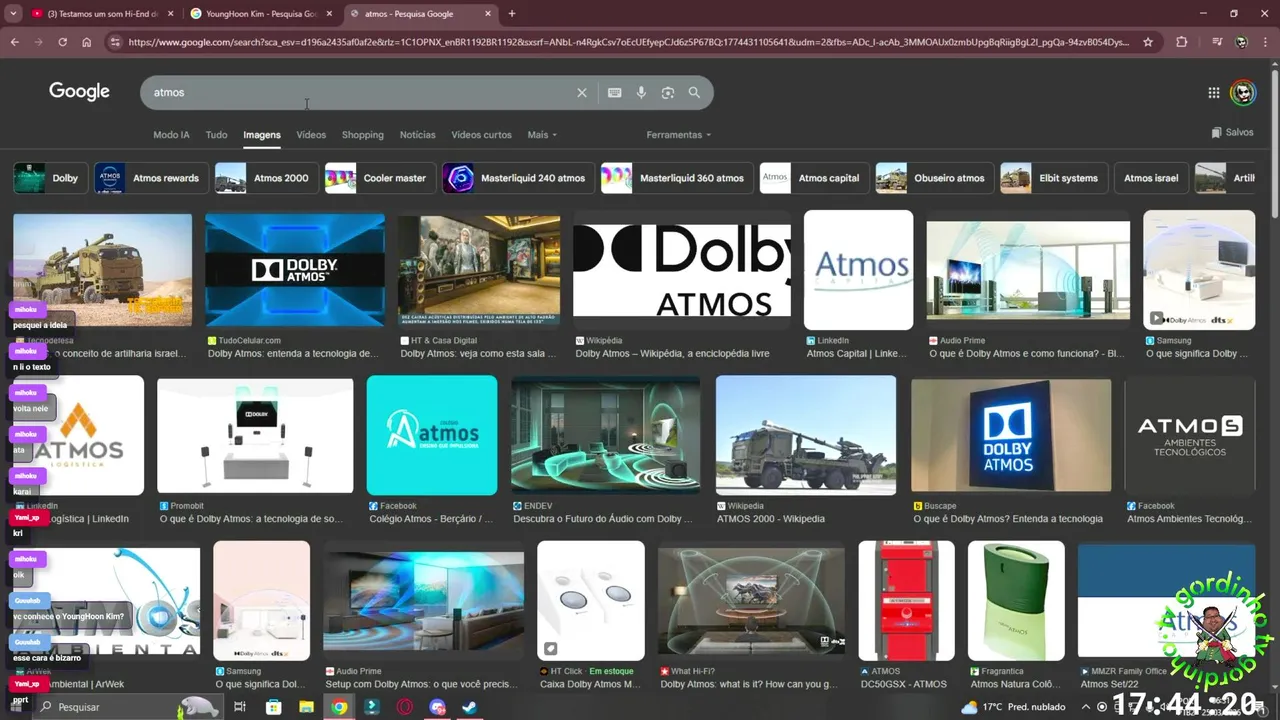Select the Imagens tab
The image size is (1280, 720).
point(262,135)
